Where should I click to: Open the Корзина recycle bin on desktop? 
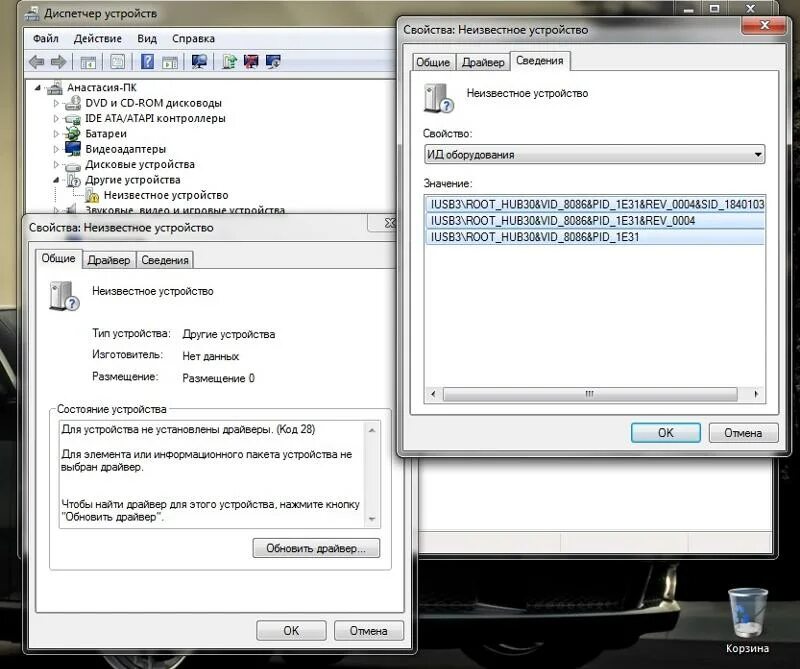pyautogui.click(x=747, y=621)
